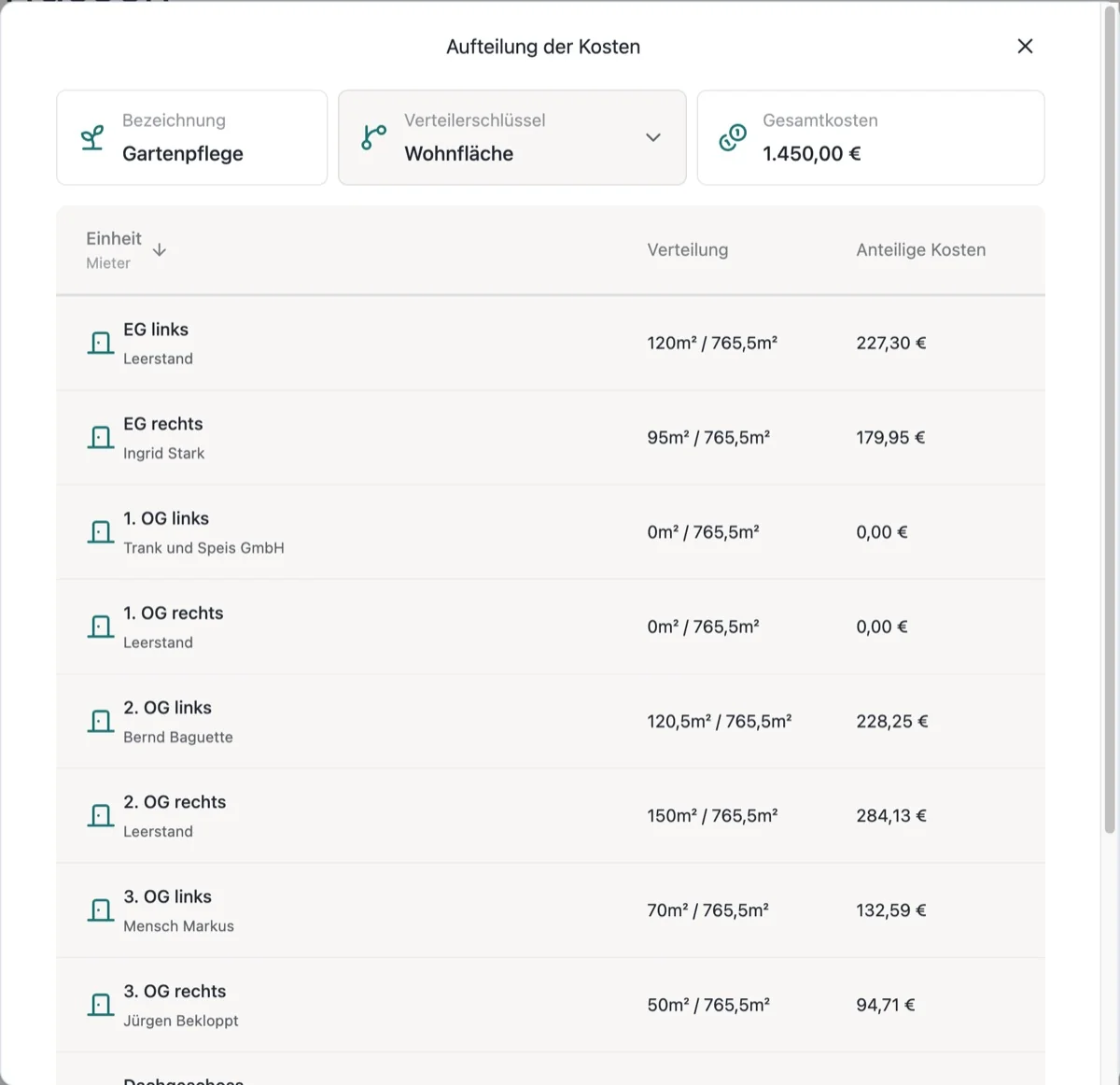Click the Verteilung column header
The height and width of the screenshot is (1085, 1120).
[688, 249]
